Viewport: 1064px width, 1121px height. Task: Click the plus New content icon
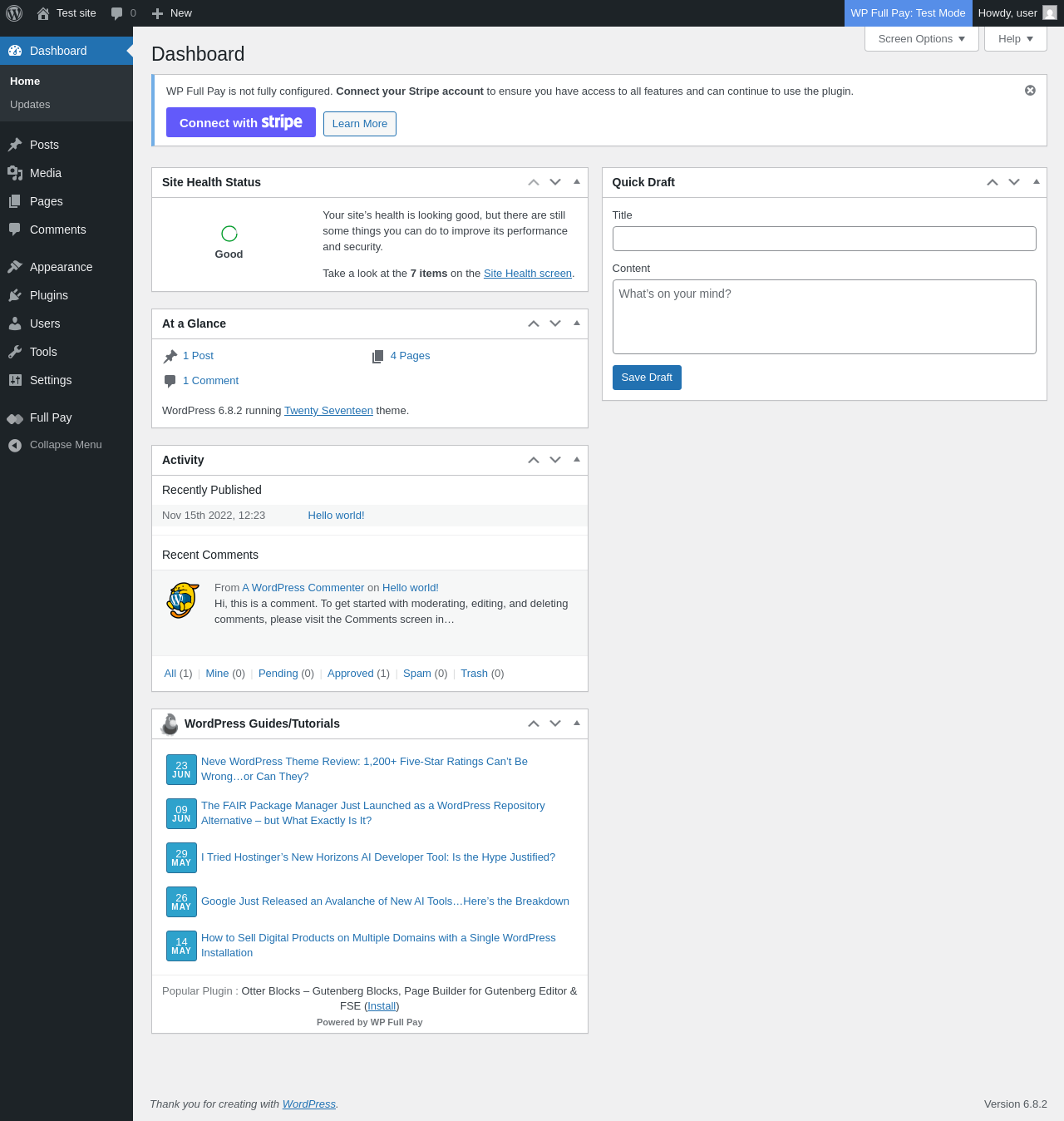coord(158,13)
